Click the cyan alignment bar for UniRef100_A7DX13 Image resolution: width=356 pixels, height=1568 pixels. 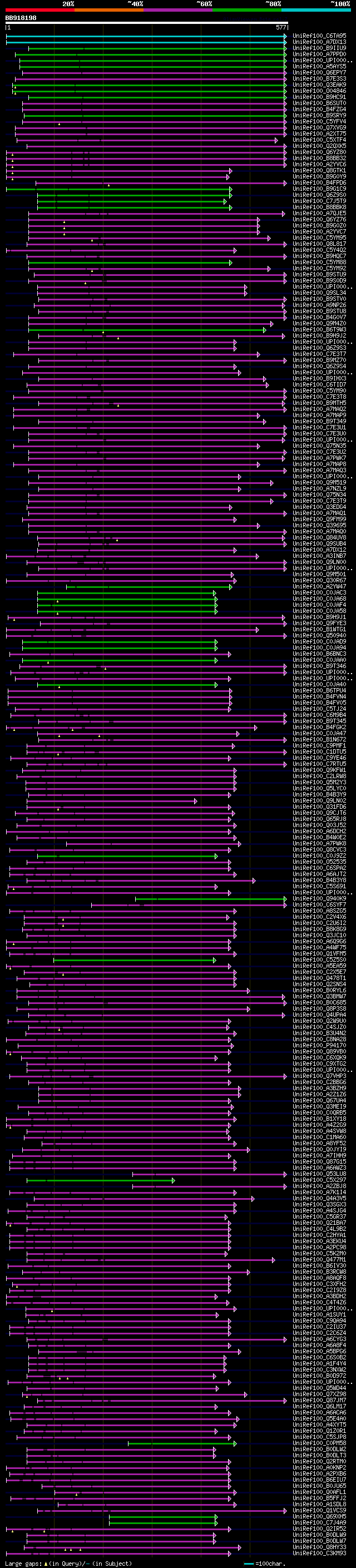click(x=146, y=42)
